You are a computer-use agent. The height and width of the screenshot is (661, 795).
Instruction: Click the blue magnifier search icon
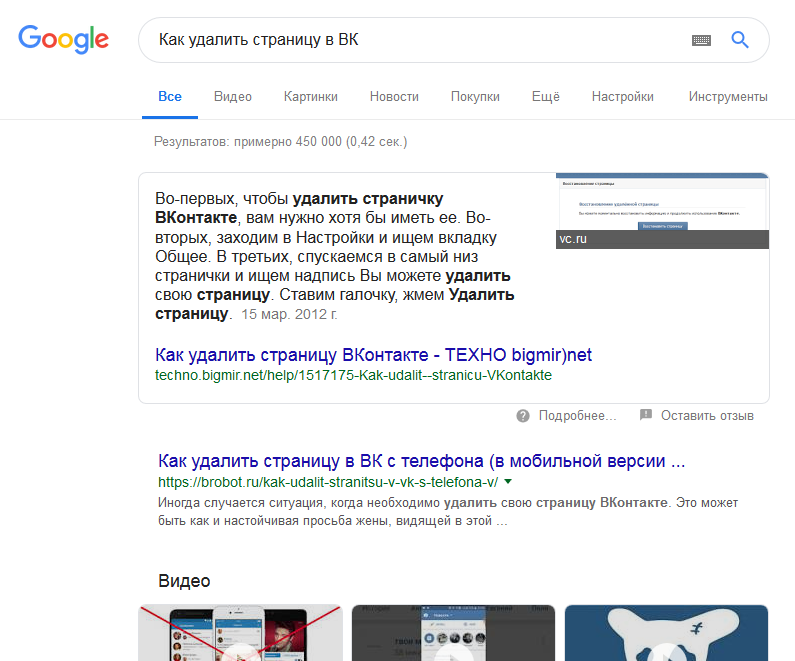[740, 40]
